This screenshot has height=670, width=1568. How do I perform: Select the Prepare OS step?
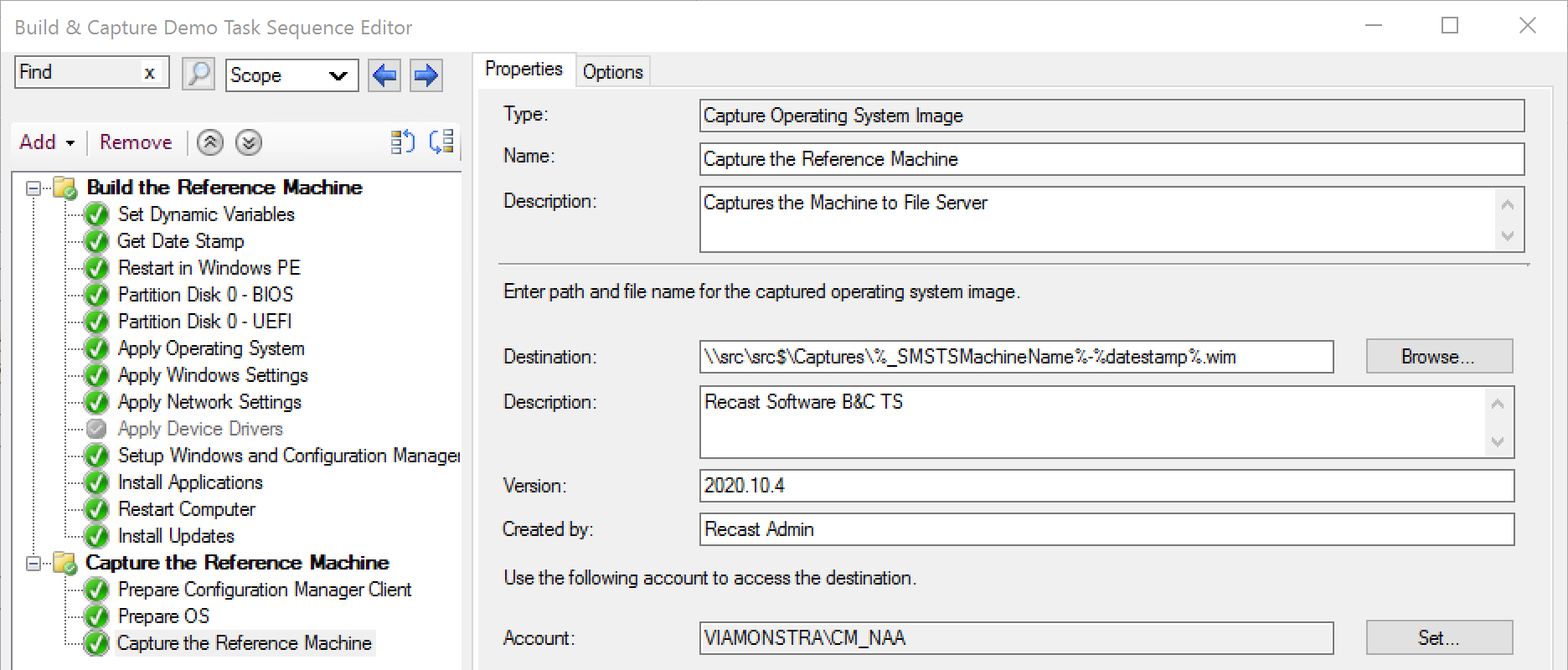163,616
